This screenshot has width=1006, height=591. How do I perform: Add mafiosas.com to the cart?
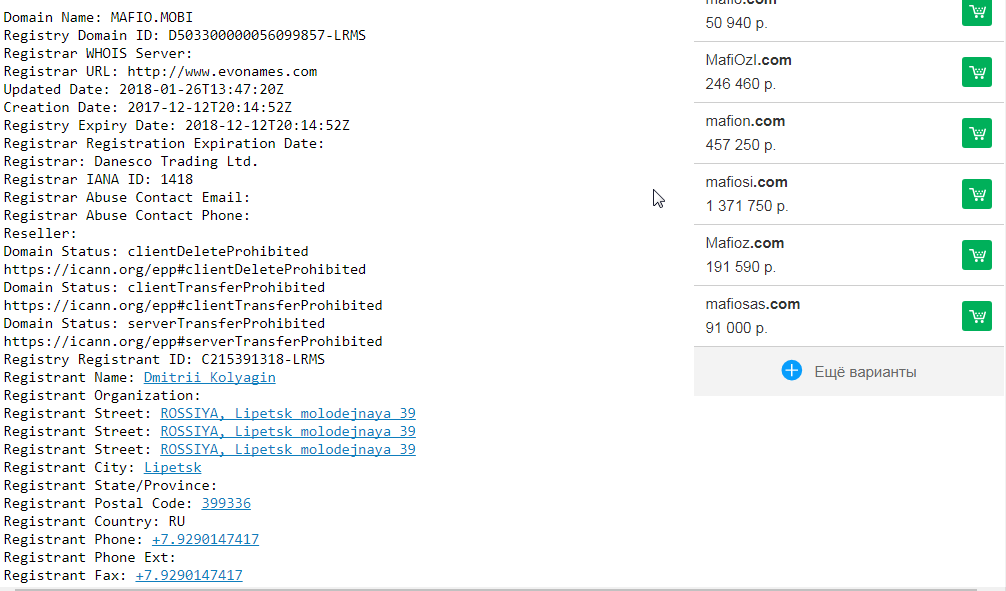[976, 316]
